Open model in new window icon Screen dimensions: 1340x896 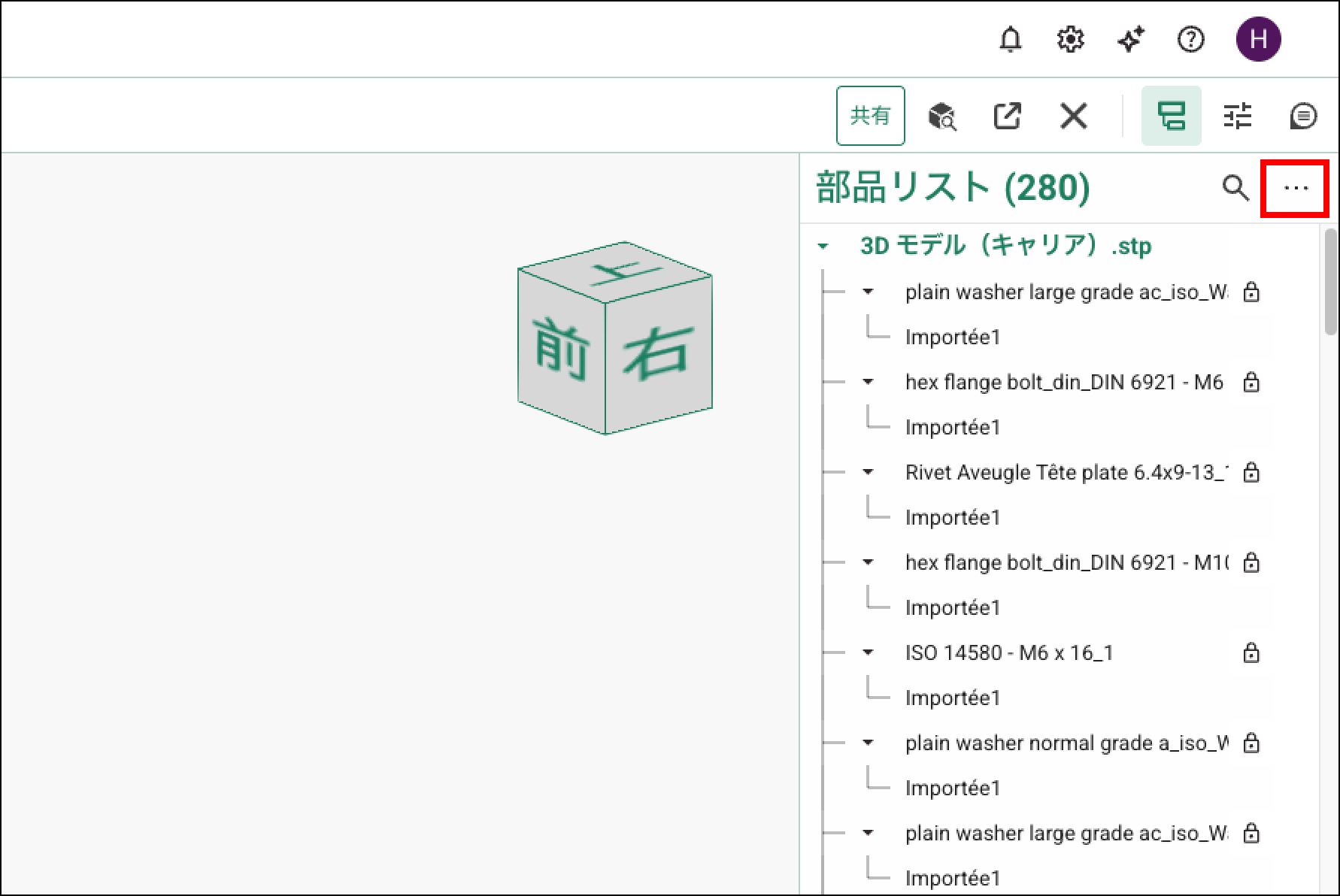(x=1007, y=117)
